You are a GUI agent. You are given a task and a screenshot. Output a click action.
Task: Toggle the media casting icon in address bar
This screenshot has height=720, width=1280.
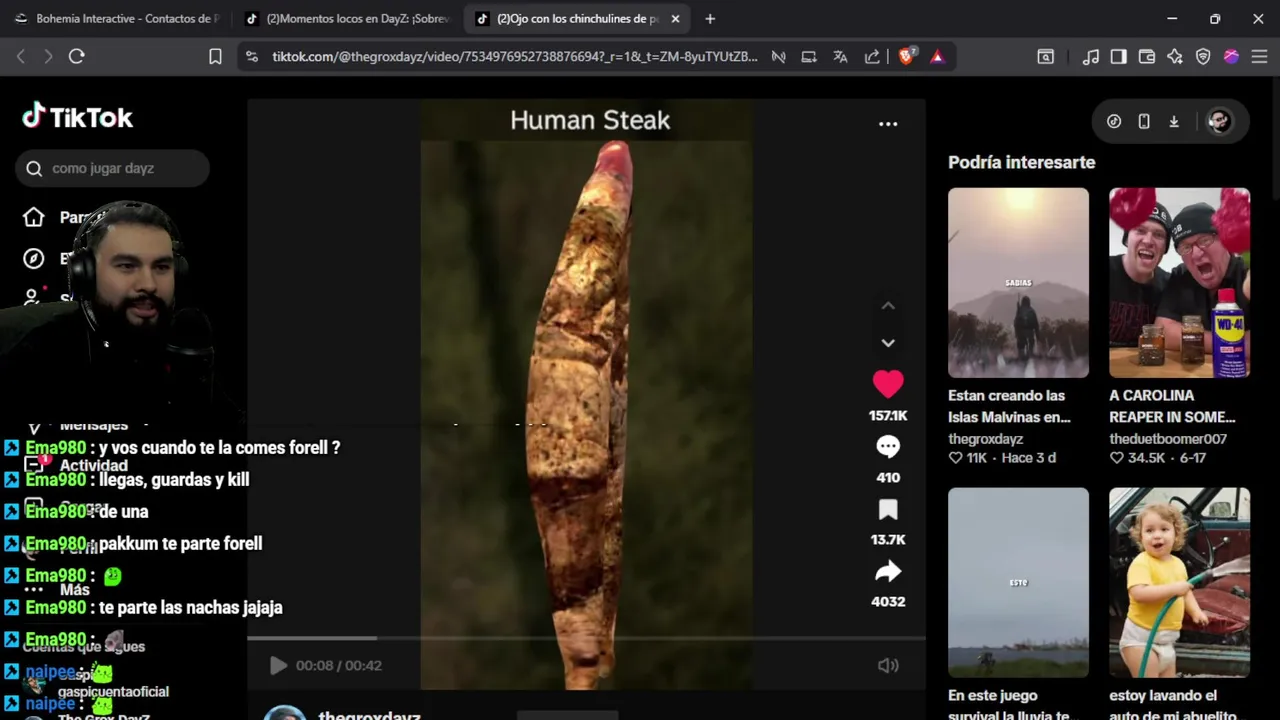click(778, 57)
